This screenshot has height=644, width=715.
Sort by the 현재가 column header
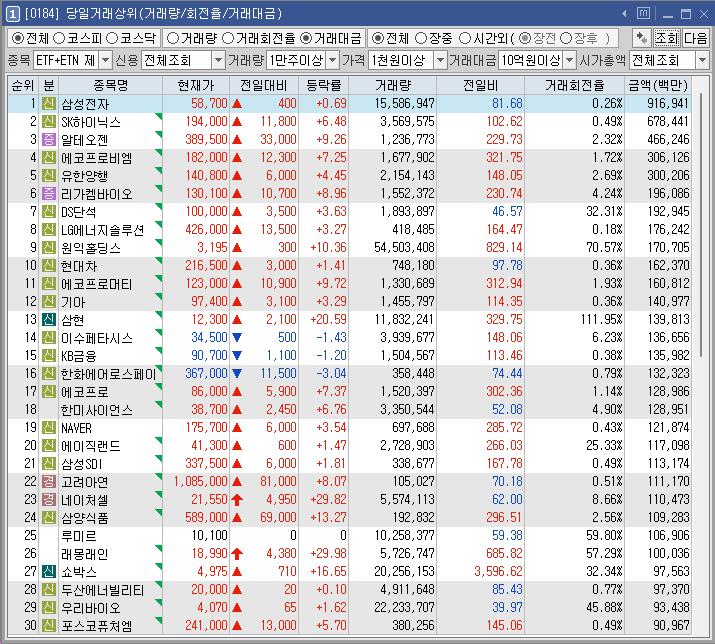click(196, 85)
